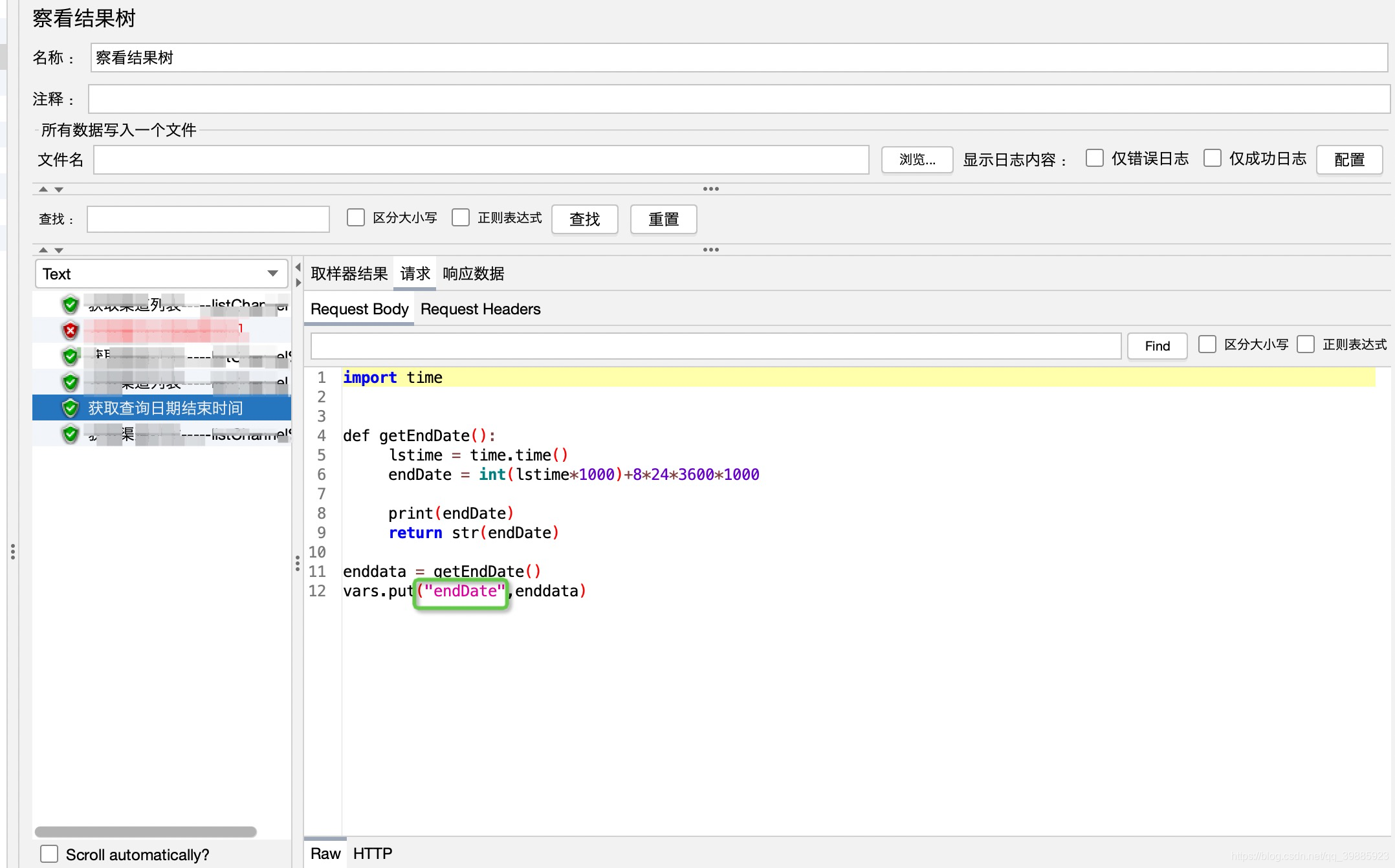The width and height of the screenshot is (1395, 868).
Task: Click the down-arrow icon on the search panel divider
Action: (x=58, y=250)
